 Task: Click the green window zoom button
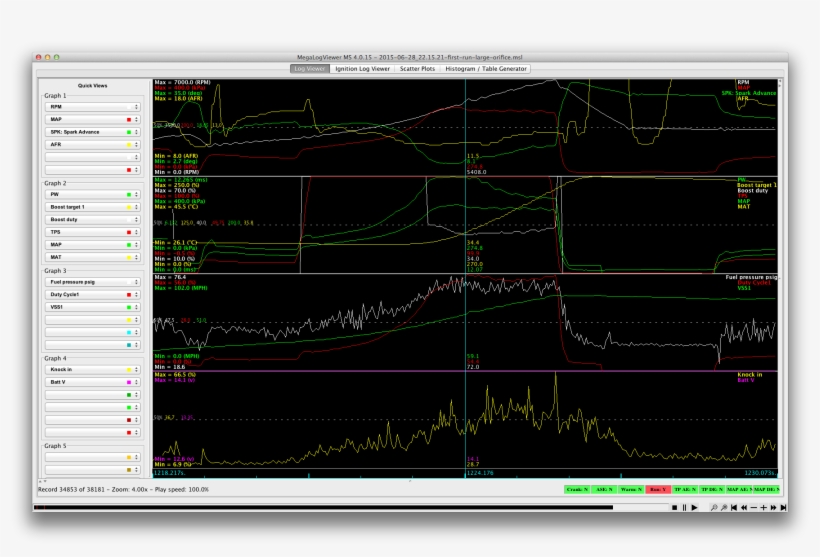pyautogui.click(x=56, y=57)
